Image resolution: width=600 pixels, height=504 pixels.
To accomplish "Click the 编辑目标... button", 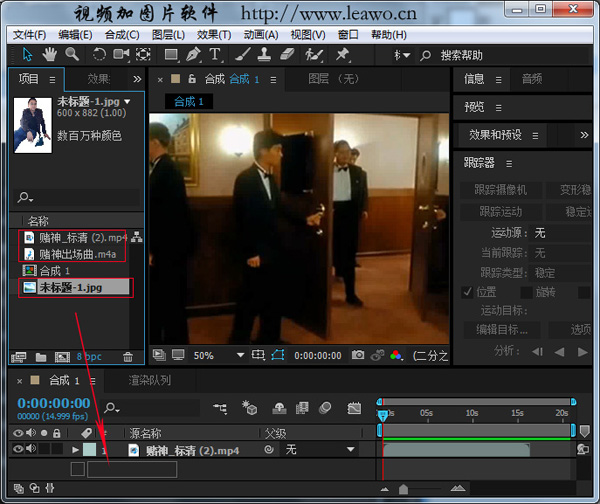I will tap(502, 329).
